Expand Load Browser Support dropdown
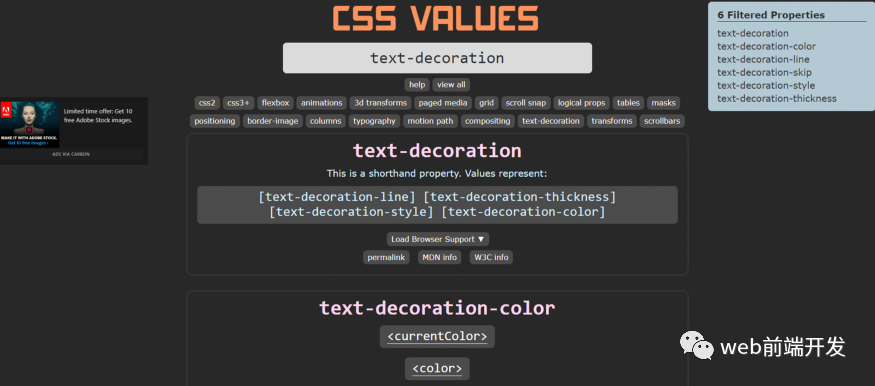Viewport: 875px width, 386px height. pos(438,239)
